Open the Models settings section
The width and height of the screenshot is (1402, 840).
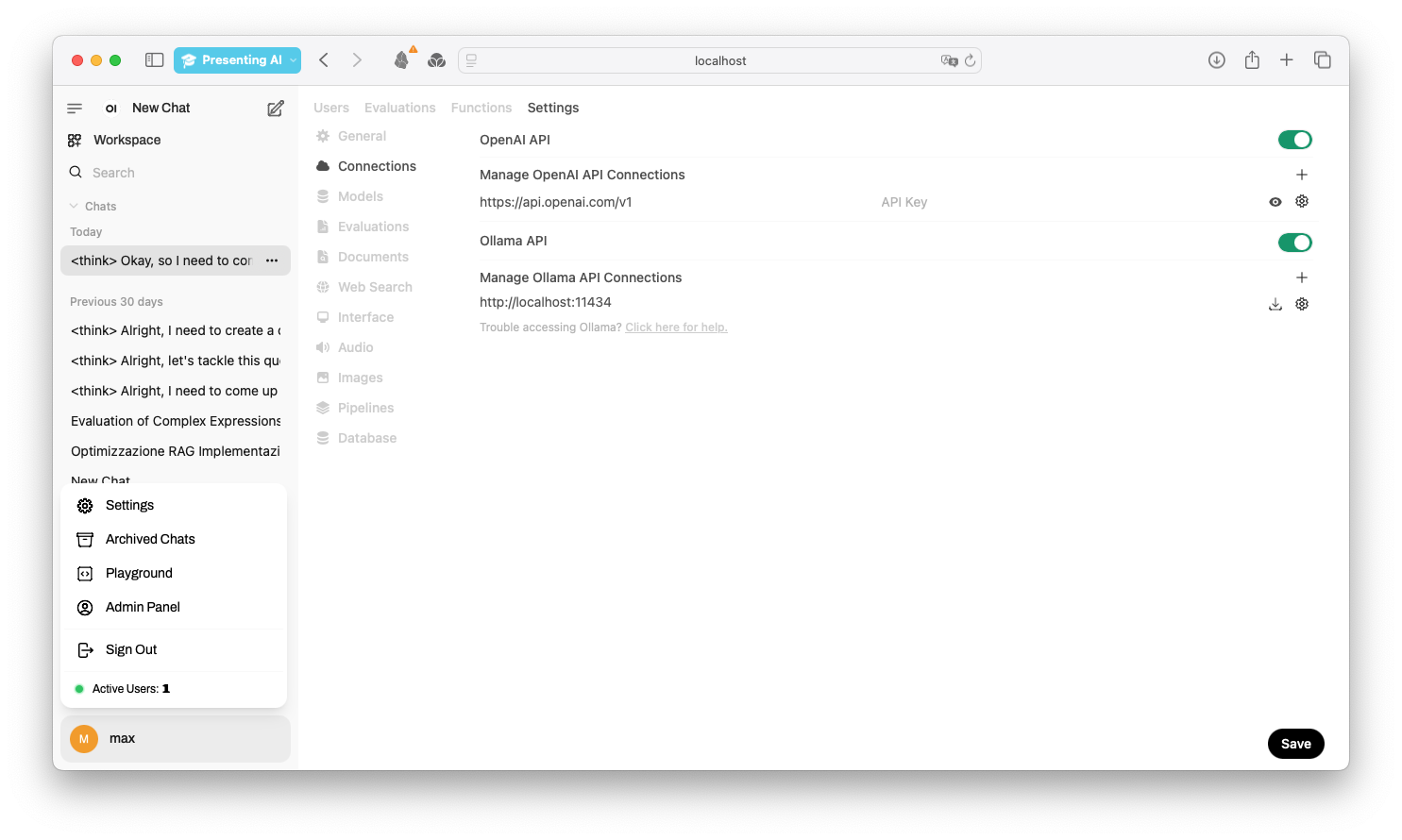coord(361,196)
